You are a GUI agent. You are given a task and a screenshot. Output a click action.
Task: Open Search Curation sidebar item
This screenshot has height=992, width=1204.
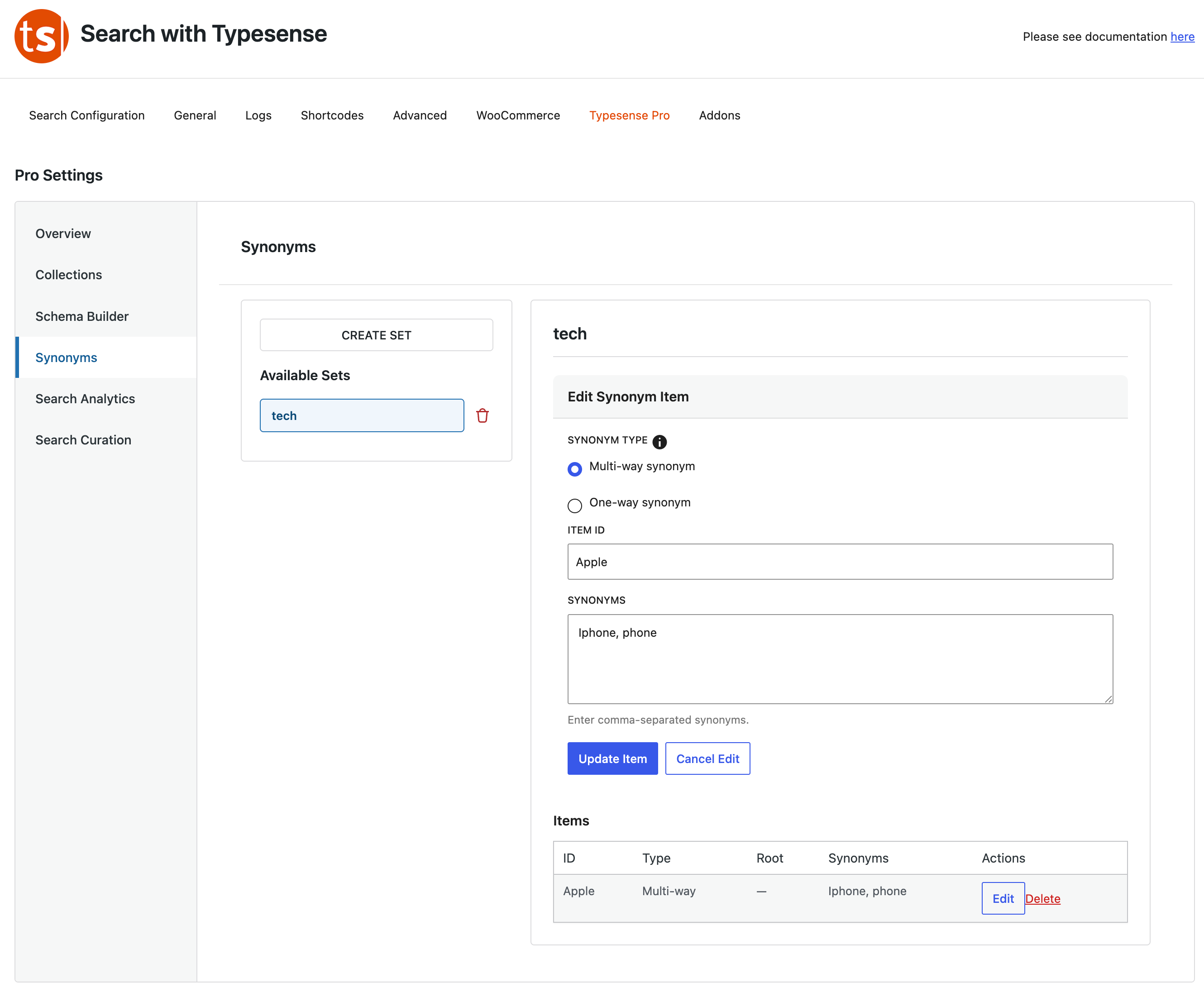point(106,439)
